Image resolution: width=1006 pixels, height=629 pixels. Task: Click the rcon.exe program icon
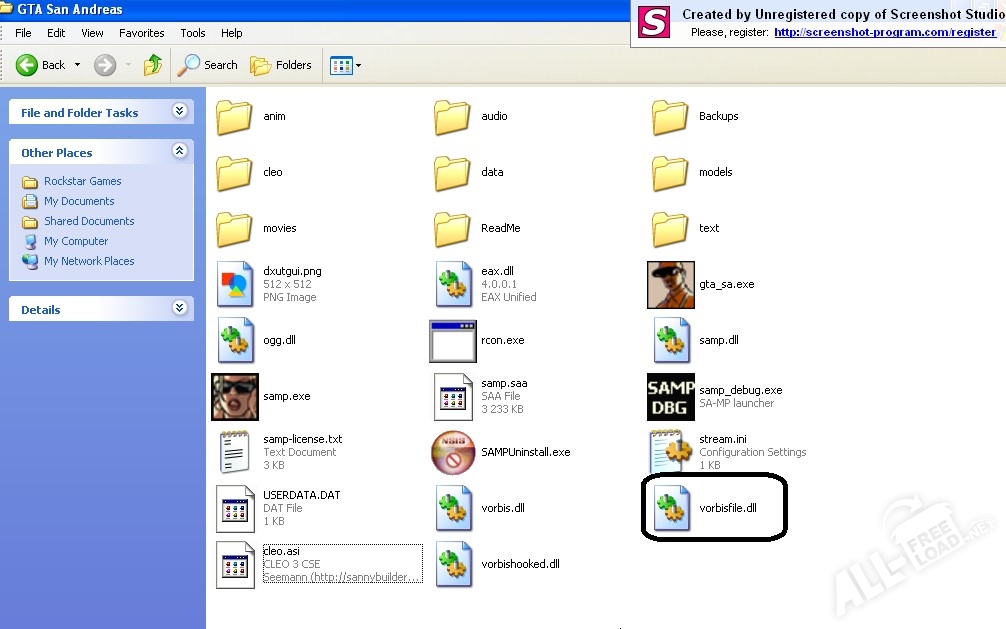coord(453,341)
